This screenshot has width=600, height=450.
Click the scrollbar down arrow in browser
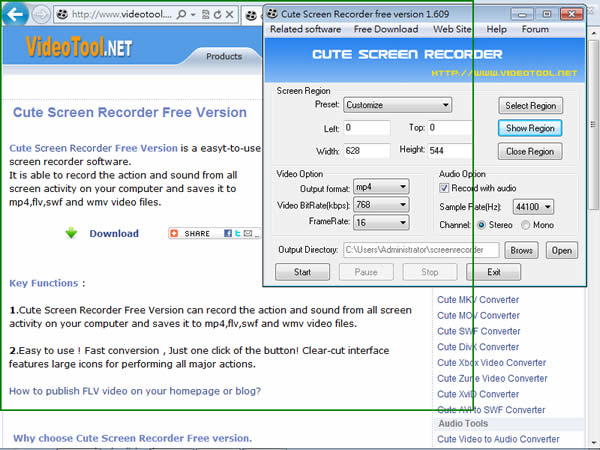[593, 442]
